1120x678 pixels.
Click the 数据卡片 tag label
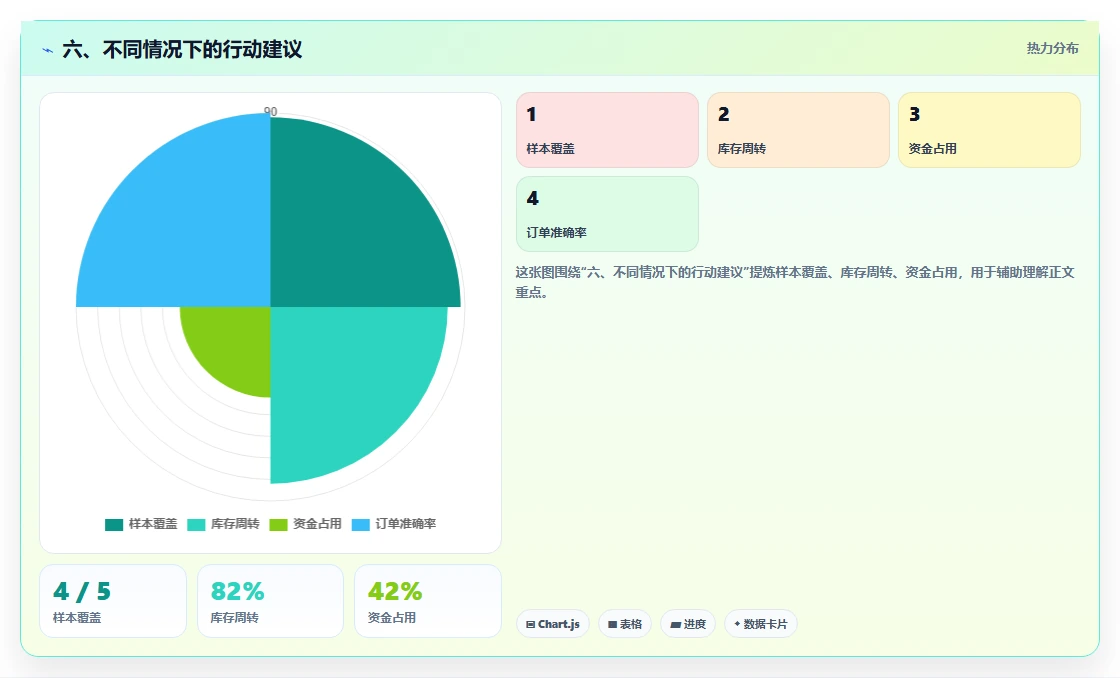click(x=765, y=624)
